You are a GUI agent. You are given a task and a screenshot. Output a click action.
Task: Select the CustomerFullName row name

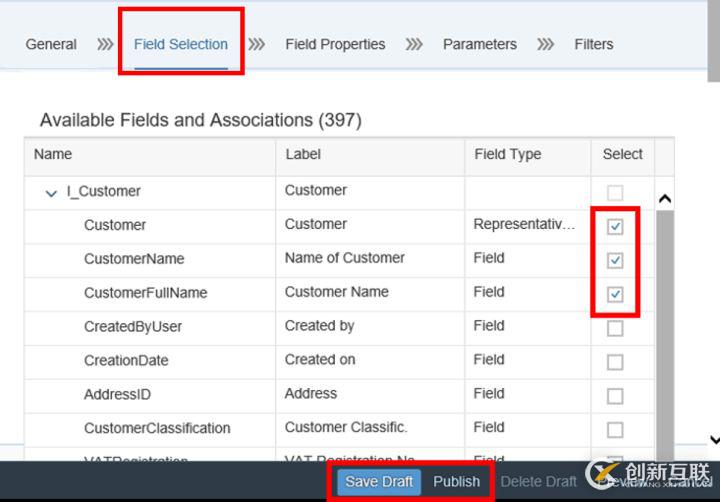pos(145,293)
